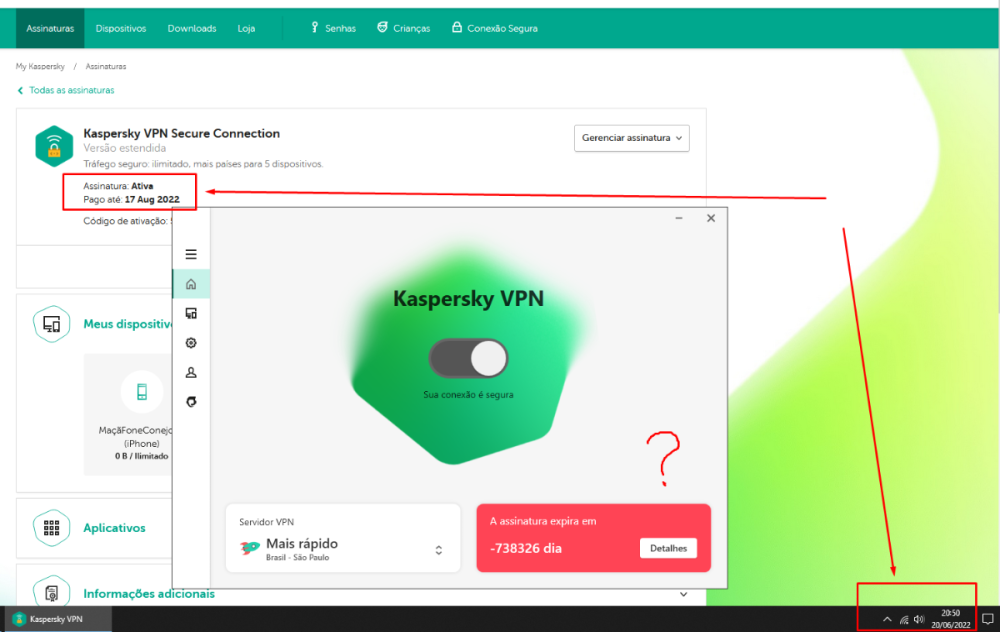Open the hamburger menu in Kaspersky VPN
1000x632 pixels.
pyautogui.click(x=190, y=254)
